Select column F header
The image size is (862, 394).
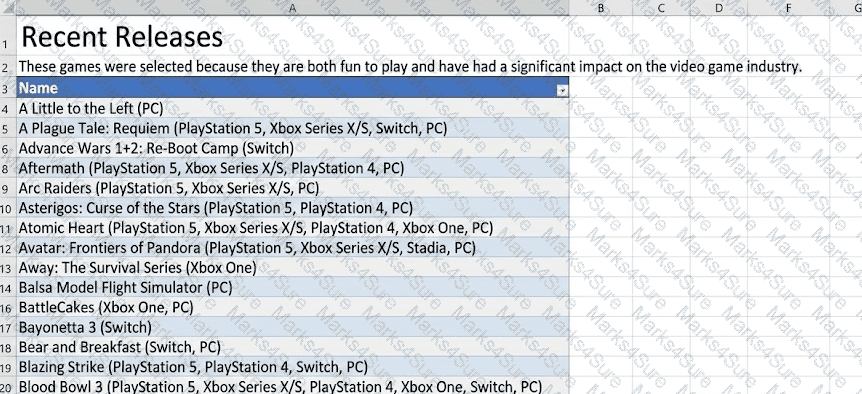pos(788,8)
